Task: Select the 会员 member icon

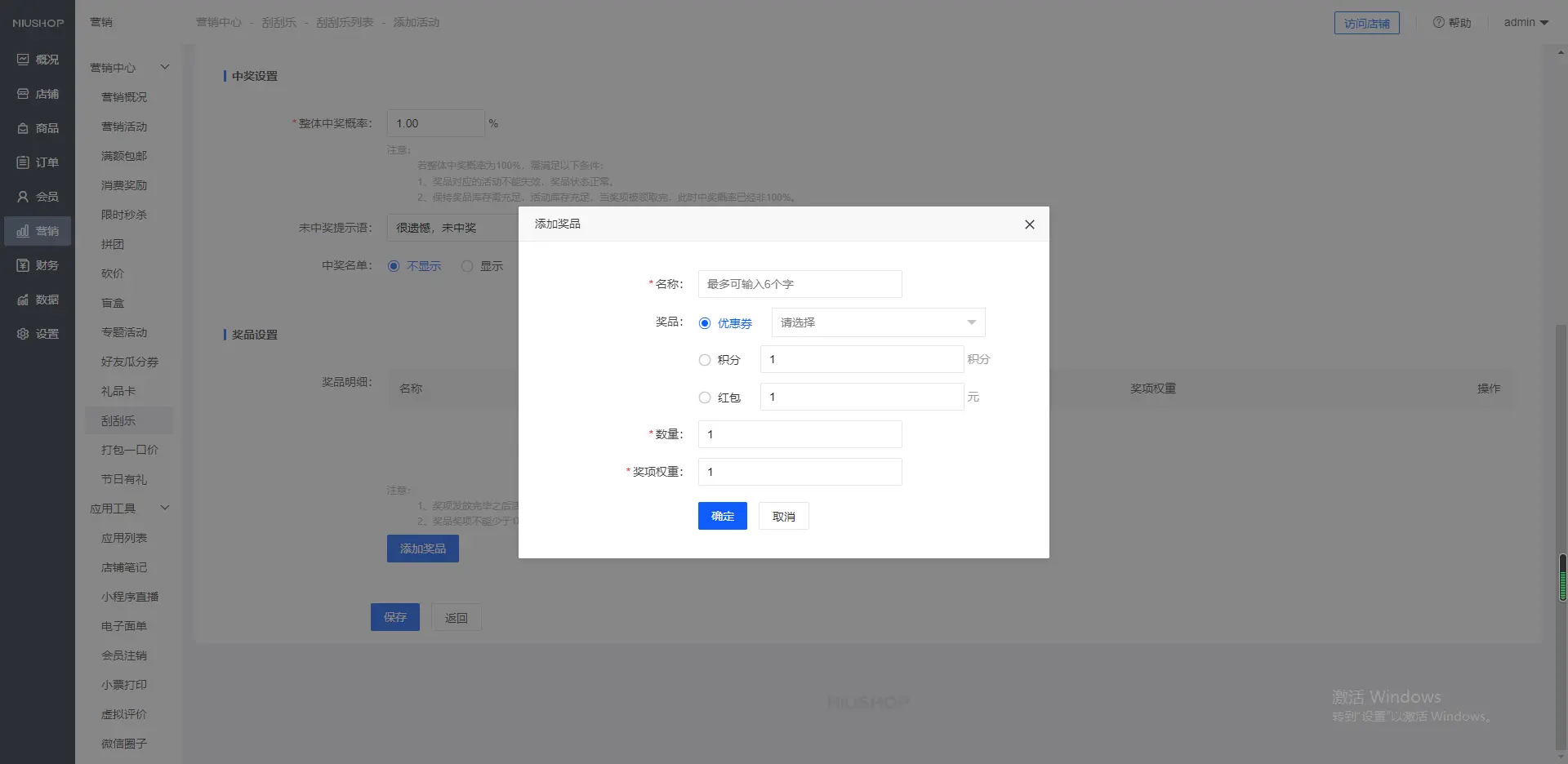Action: pyautogui.click(x=23, y=197)
